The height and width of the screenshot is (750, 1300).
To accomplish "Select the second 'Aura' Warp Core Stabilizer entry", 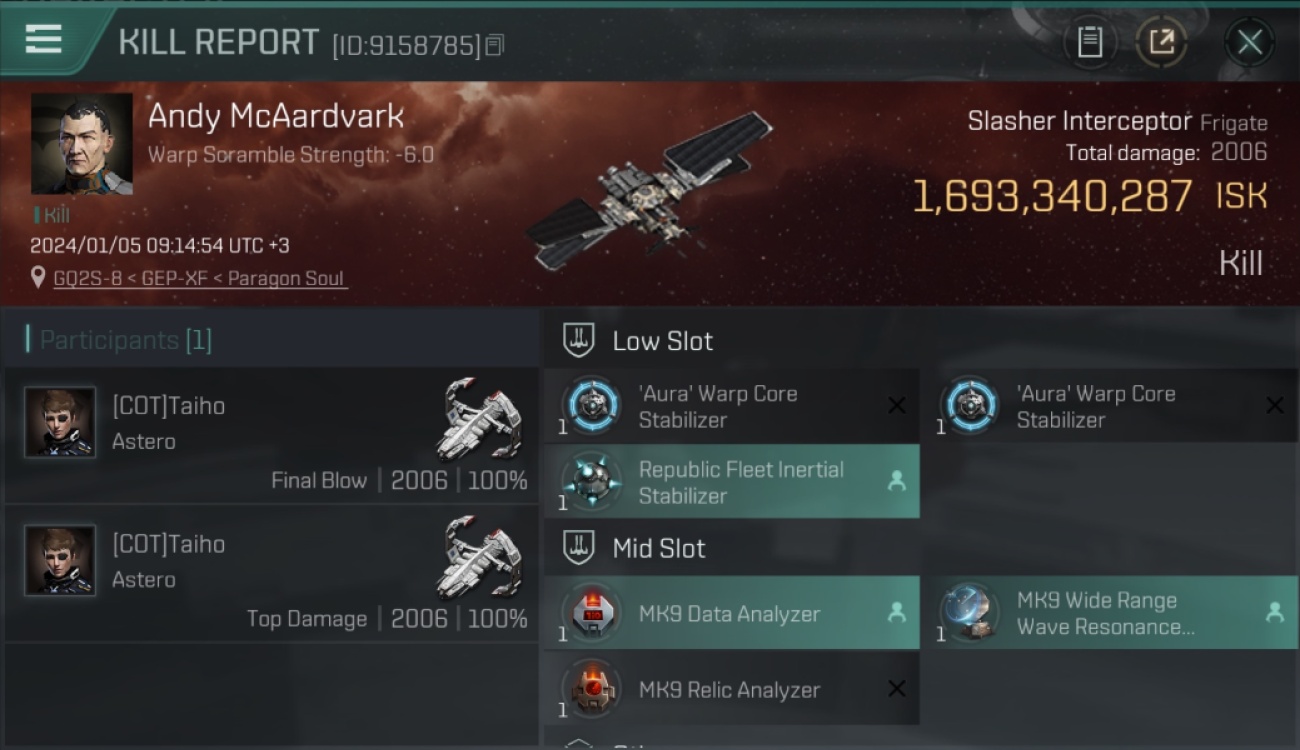I will coord(1110,406).
